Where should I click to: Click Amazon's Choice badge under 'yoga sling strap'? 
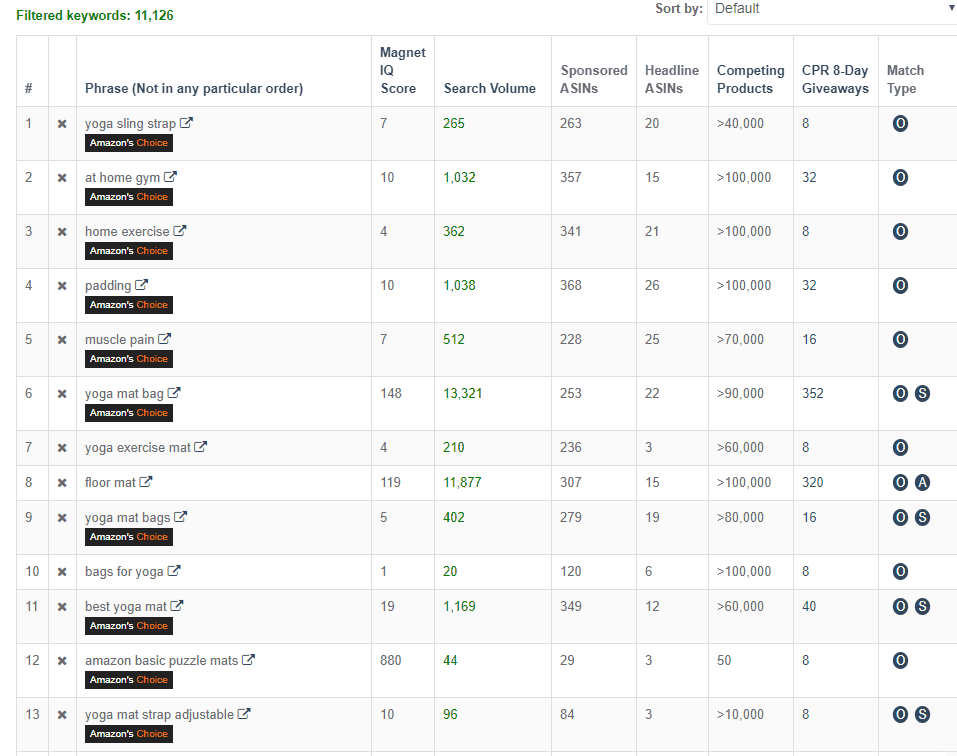click(x=129, y=143)
